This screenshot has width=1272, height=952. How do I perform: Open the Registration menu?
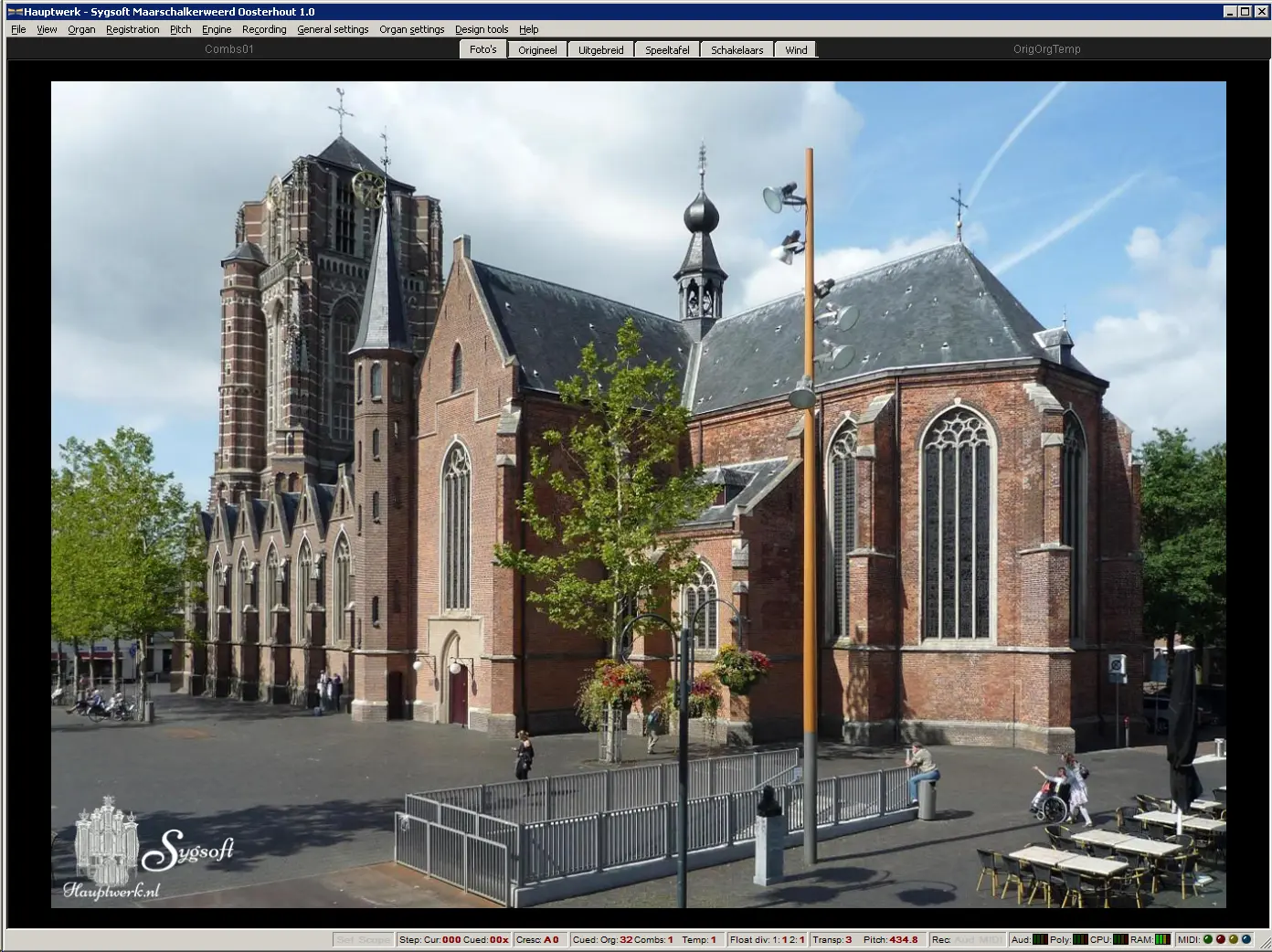132,29
